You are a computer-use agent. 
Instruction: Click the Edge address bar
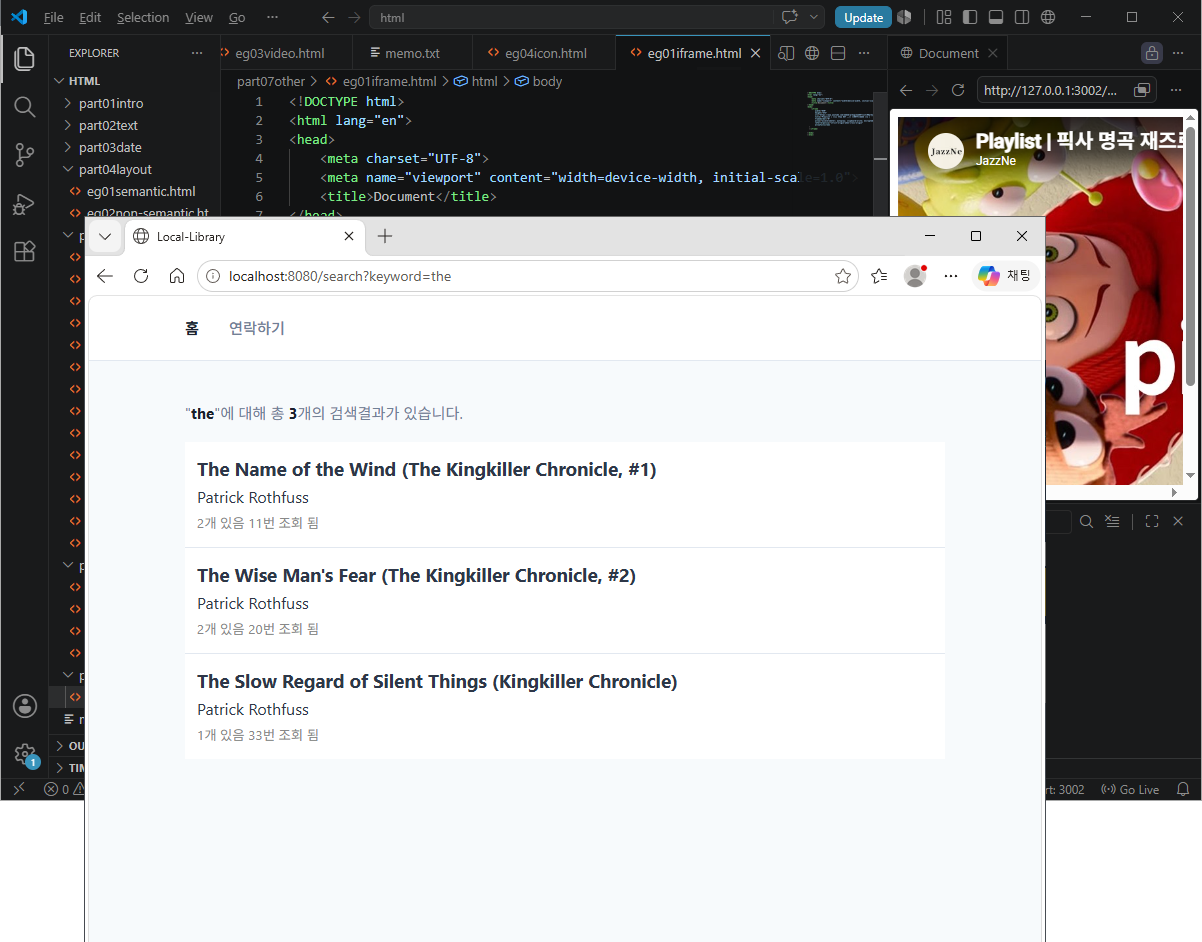tap(528, 276)
